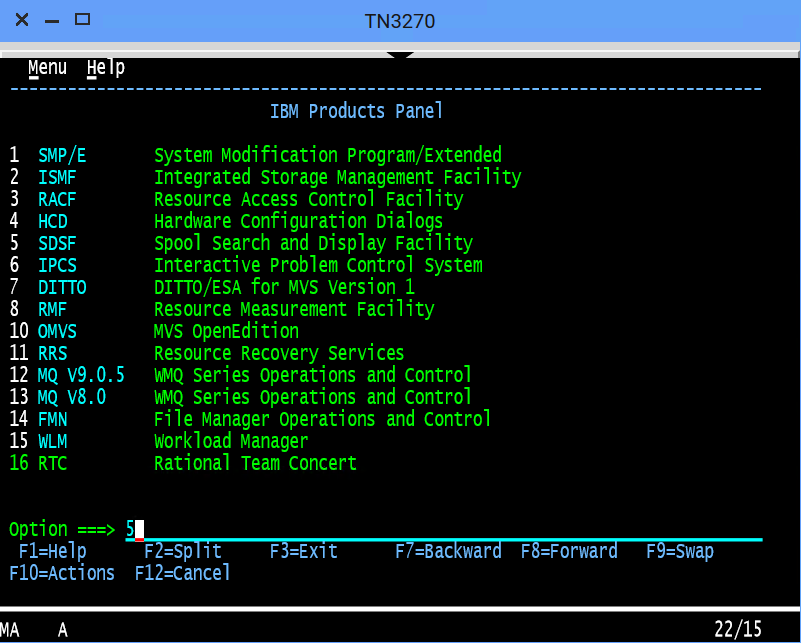Click F12=Cancel function key label
The image size is (801, 643).
coord(182,574)
